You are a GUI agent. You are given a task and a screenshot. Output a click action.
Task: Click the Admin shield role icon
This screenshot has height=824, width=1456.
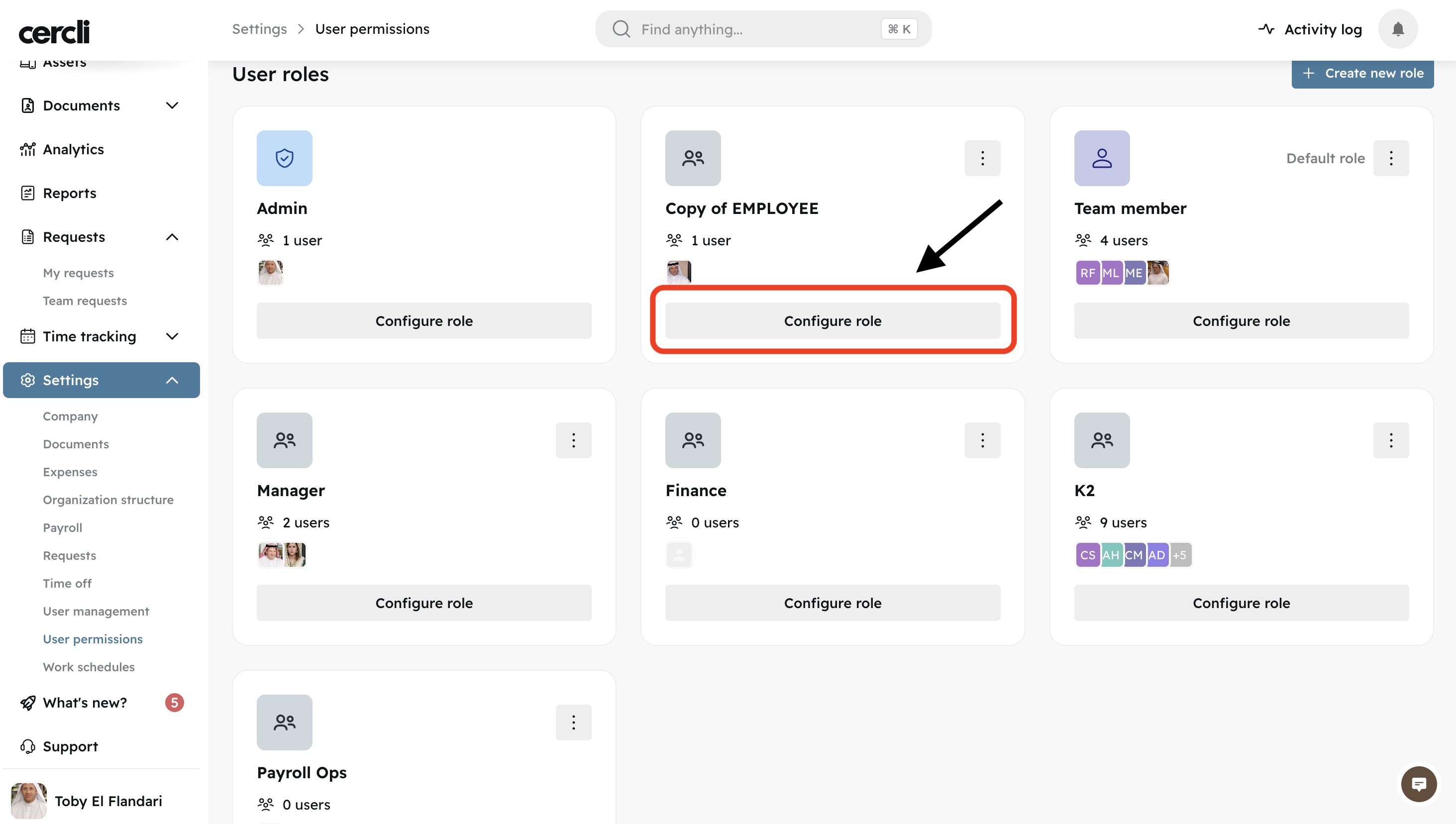tap(285, 158)
